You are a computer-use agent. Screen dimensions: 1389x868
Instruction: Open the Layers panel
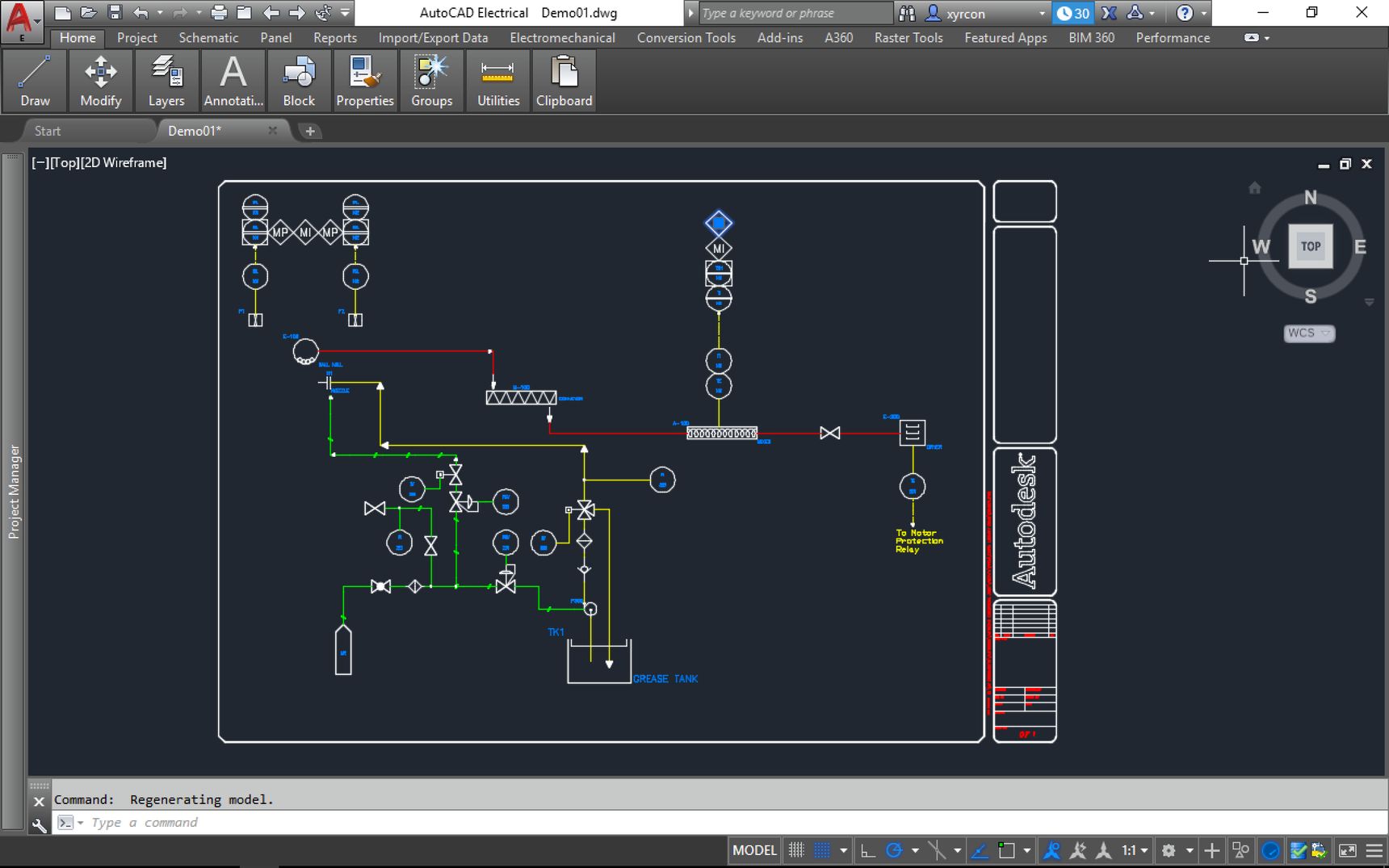click(x=166, y=80)
